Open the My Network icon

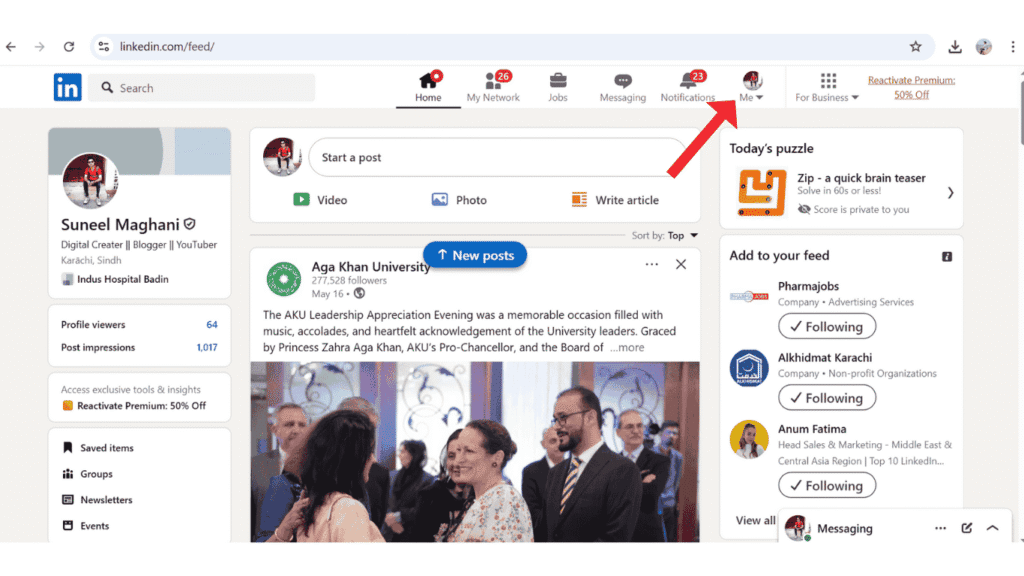pos(493,82)
